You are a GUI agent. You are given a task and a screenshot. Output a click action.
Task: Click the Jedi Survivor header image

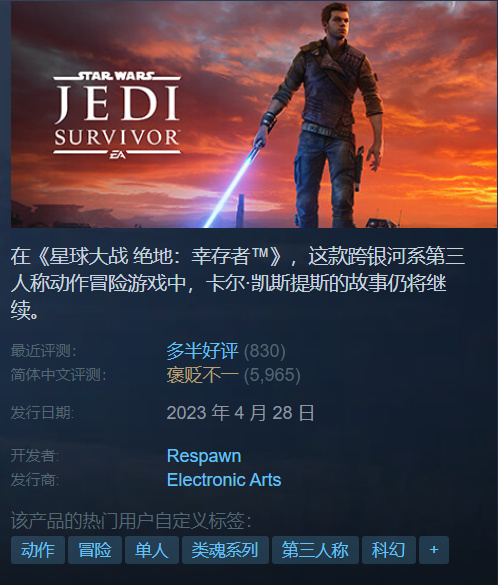tap(254, 114)
